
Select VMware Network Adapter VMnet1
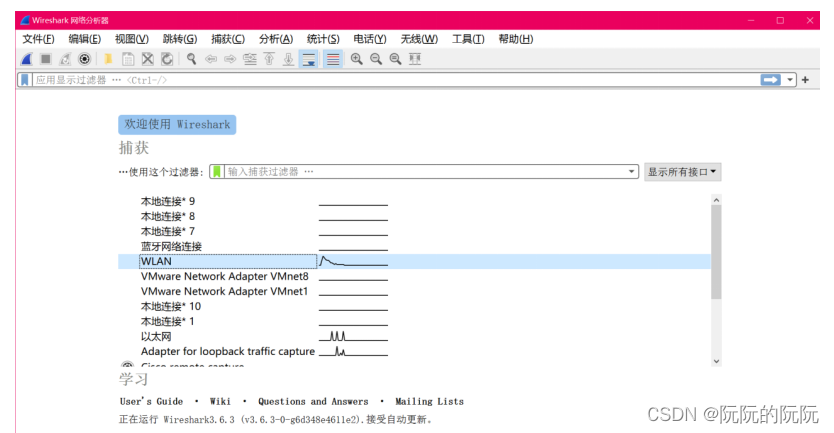pos(224,291)
